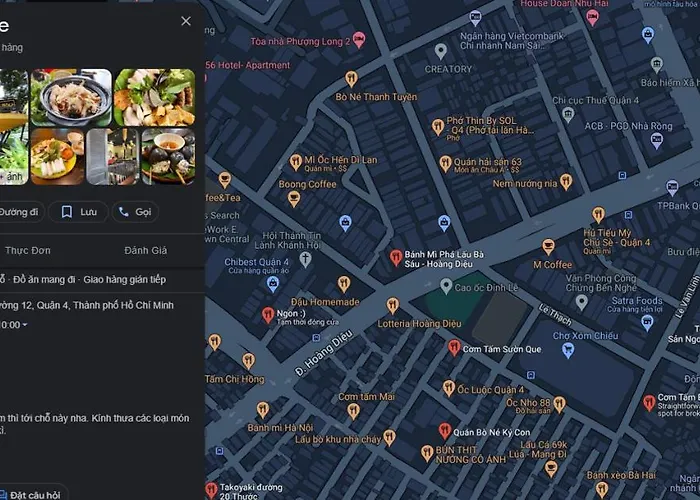The image size is (700, 500).
Task: Select the Cơm tấm Mai restaurant pin
Action: (354, 411)
